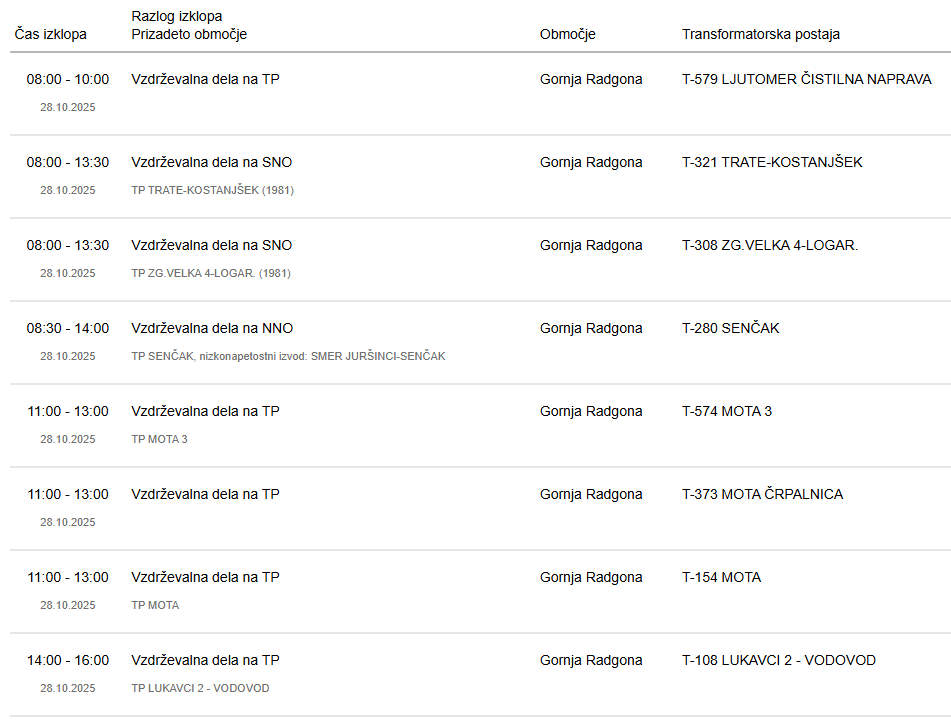951x728 pixels.
Task: Select station T-108 LUKAVCI 2 - VODOVOD
Action: pyautogui.click(x=779, y=660)
